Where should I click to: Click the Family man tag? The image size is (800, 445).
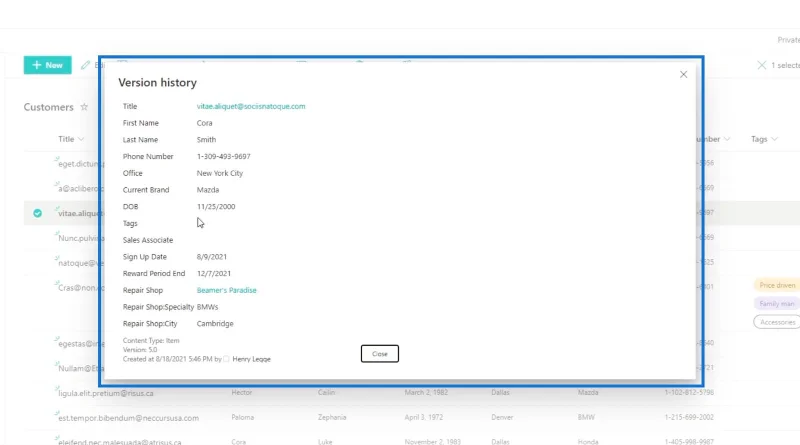point(777,304)
